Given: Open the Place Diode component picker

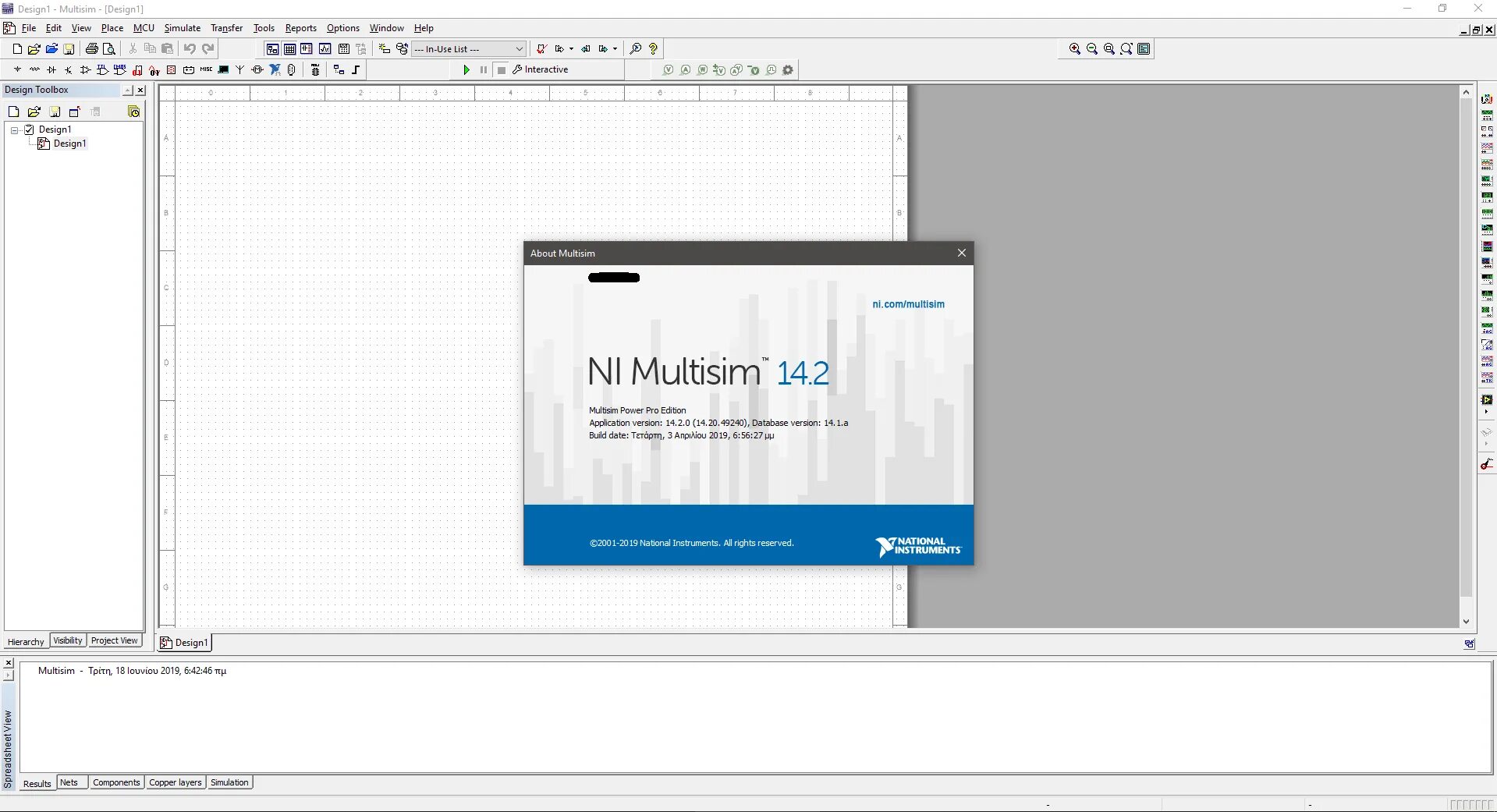Looking at the screenshot, I should point(51,69).
